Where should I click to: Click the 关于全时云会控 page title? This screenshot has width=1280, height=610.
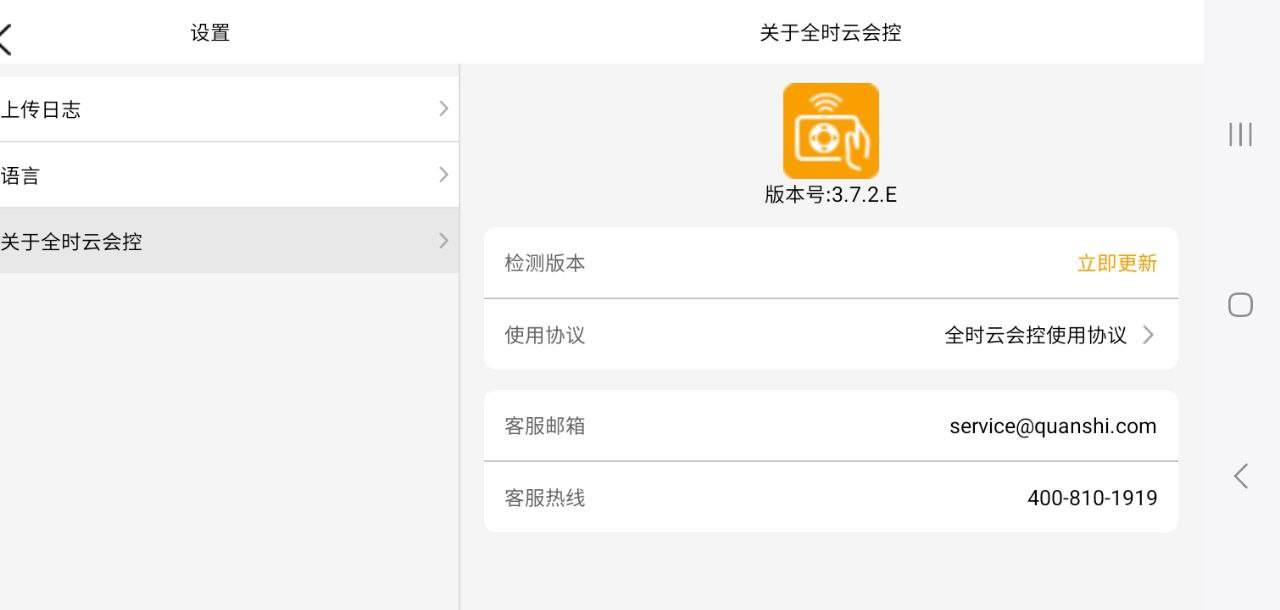tap(831, 33)
